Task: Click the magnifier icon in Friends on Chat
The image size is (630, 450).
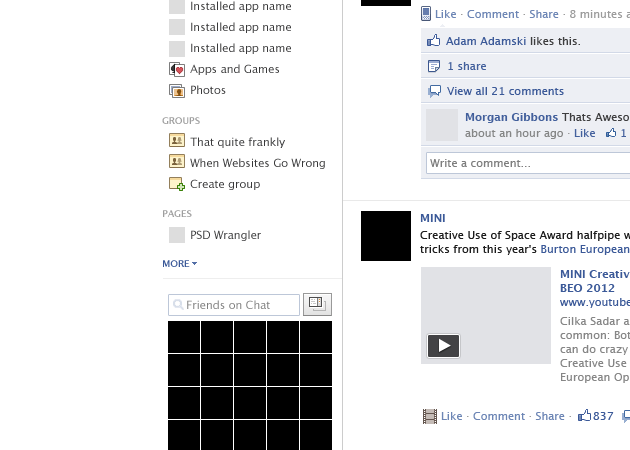Action: [178, 305]
